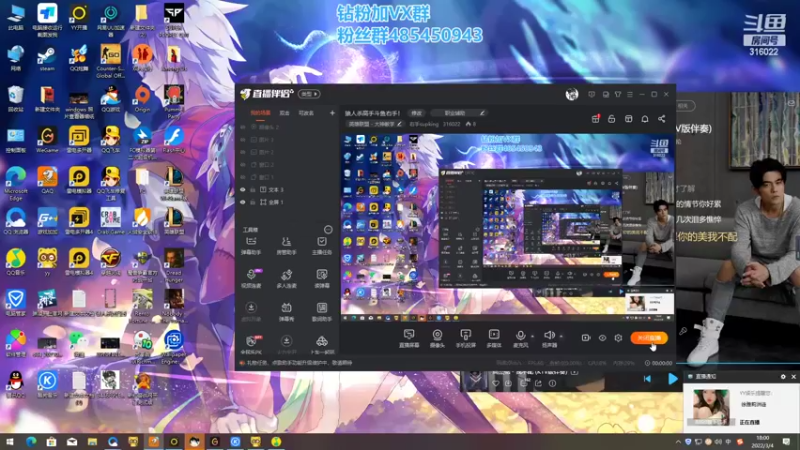800x450 pixels.
Task: Open the notification bell in streaming app
Action: pyautogui.click(x=645, y=119)
